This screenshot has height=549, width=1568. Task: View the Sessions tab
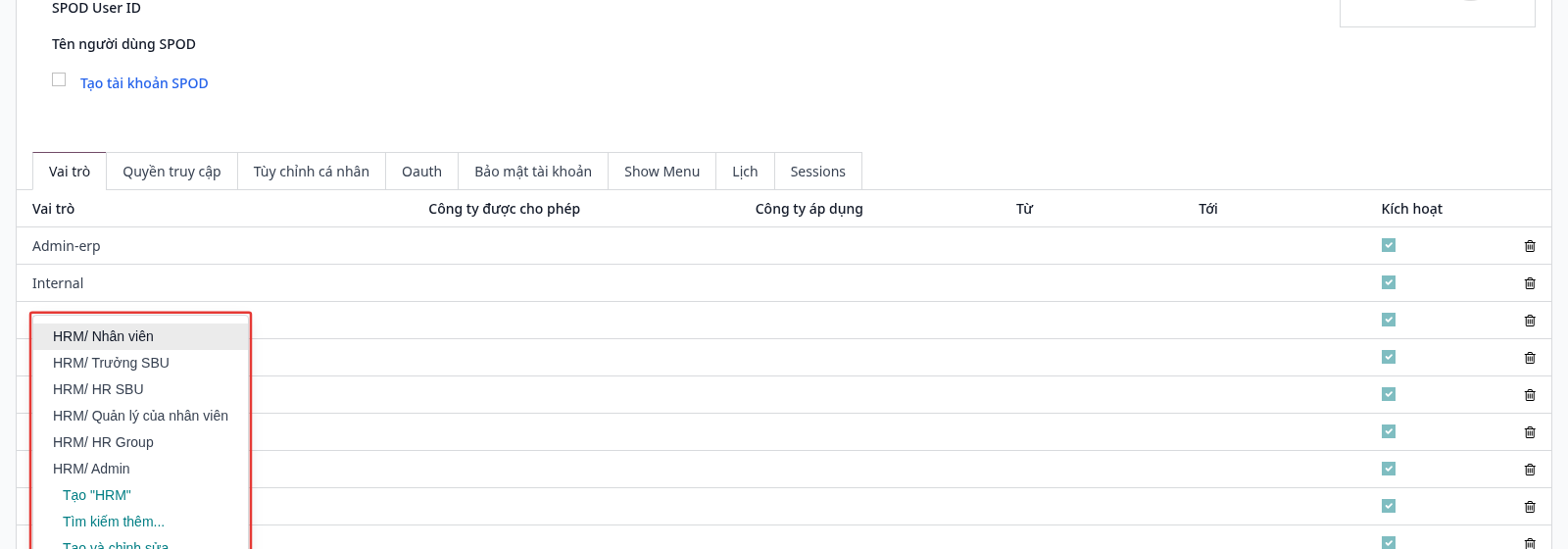818,172
